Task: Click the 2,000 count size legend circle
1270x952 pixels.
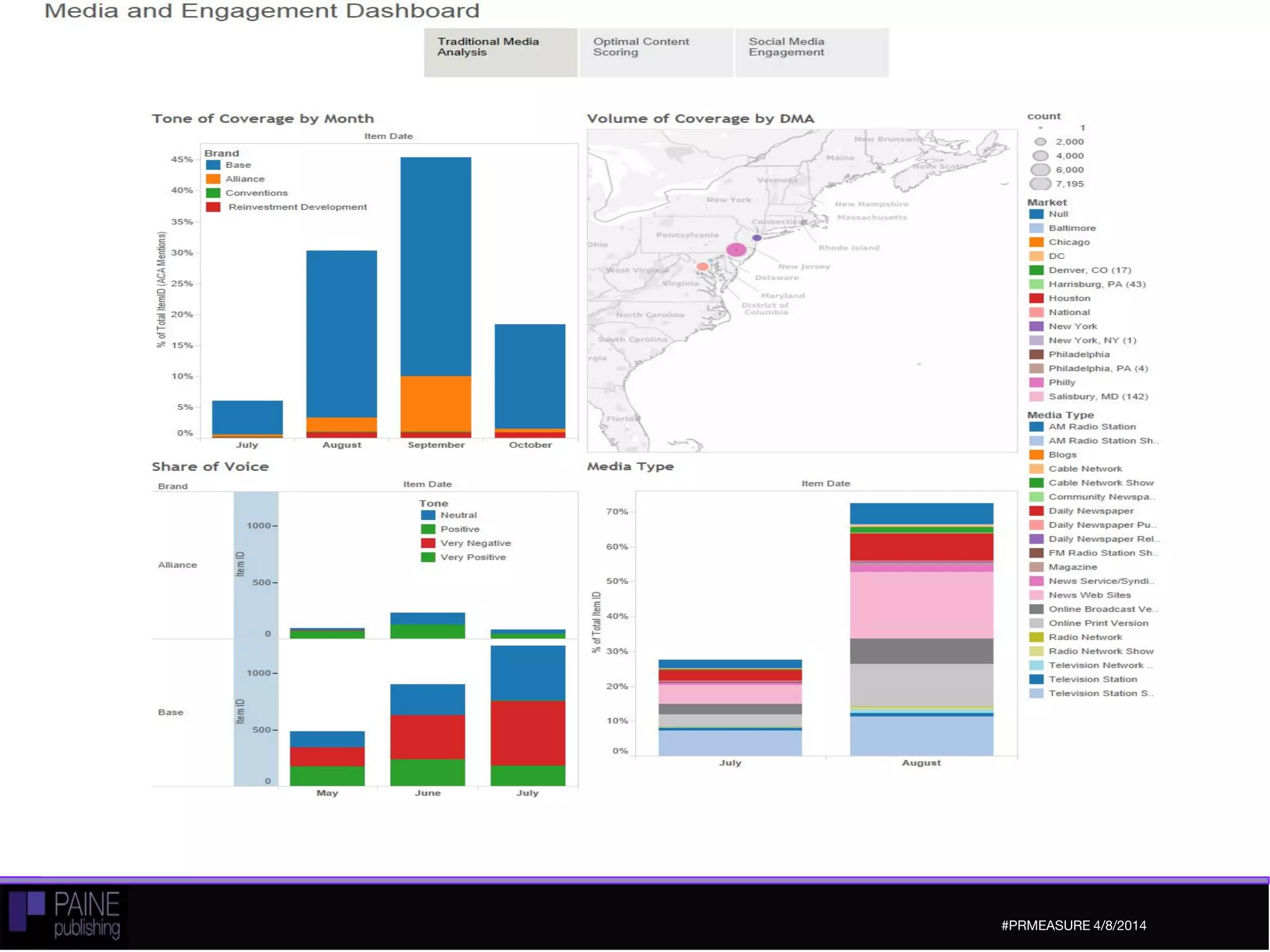Action: pos(1041,142)
